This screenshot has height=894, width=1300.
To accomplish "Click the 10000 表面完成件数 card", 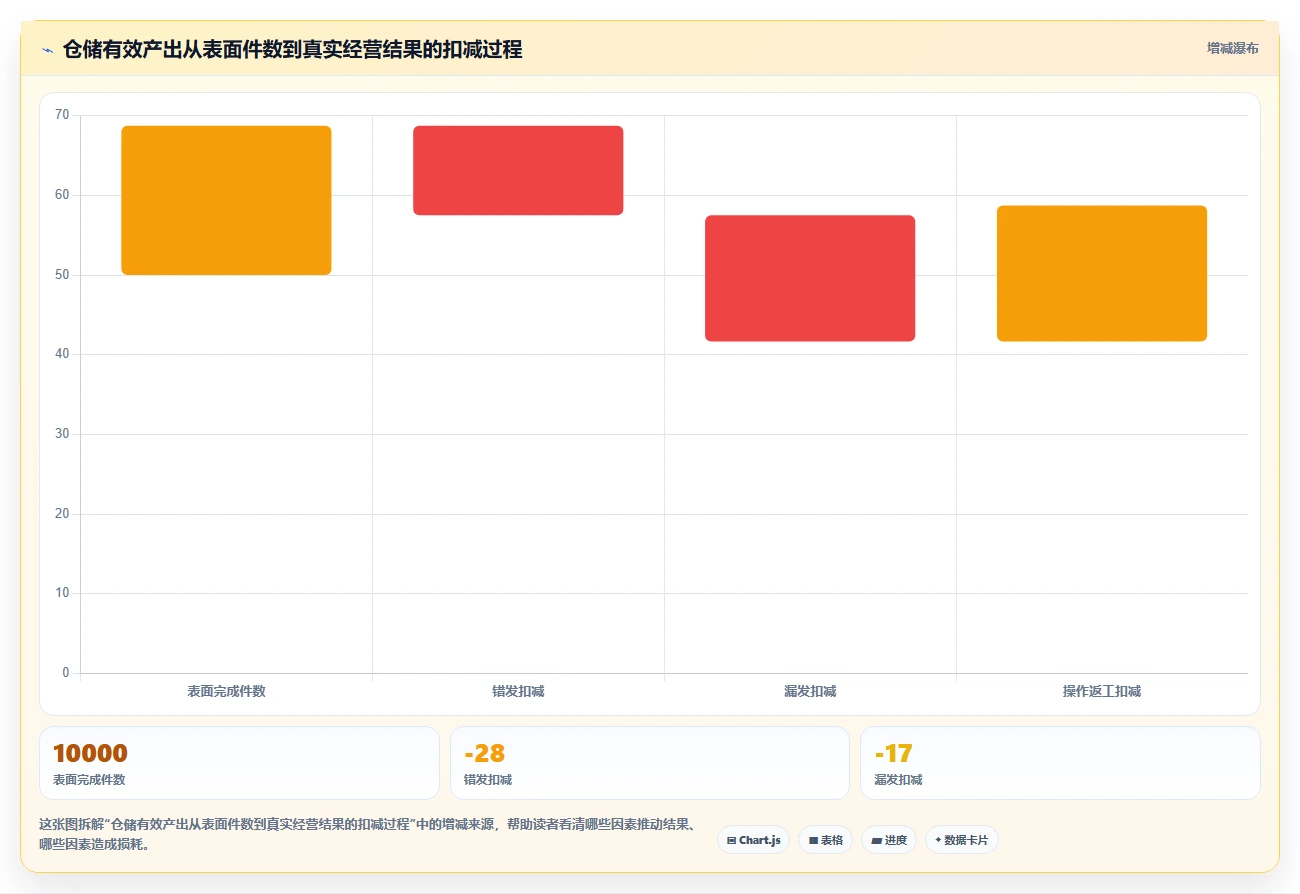I will pos(239,763).
